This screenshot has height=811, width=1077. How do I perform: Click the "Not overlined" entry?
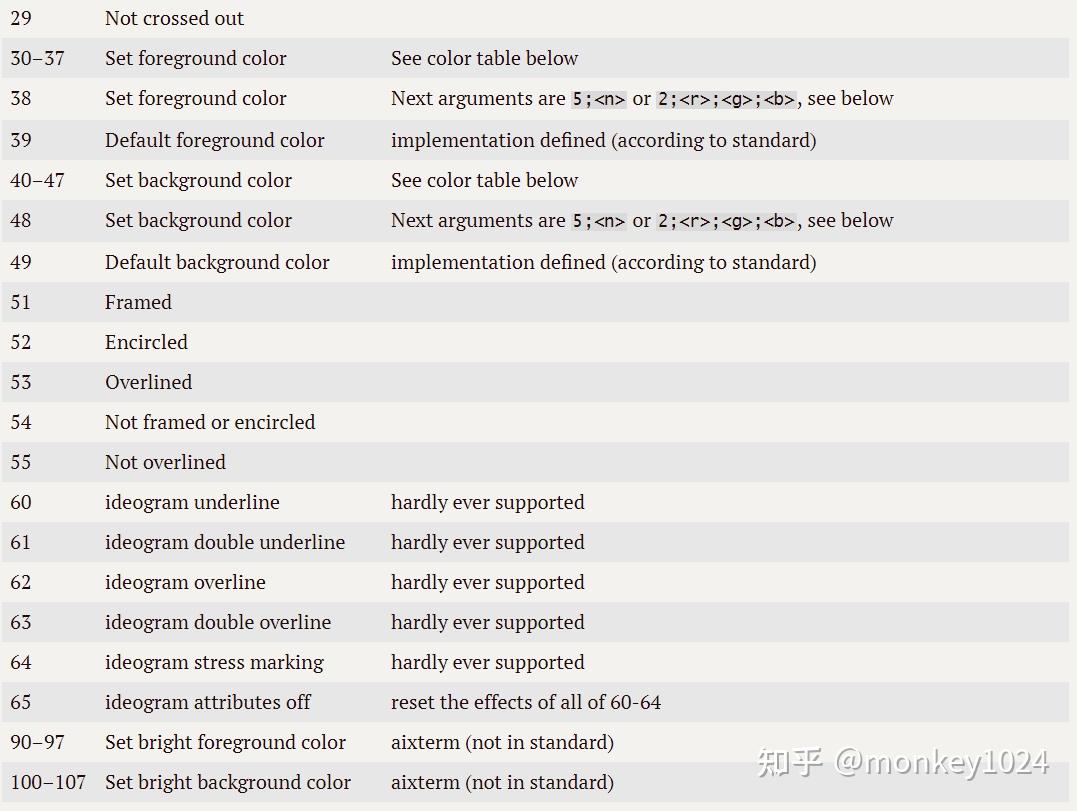coord(165,462)
